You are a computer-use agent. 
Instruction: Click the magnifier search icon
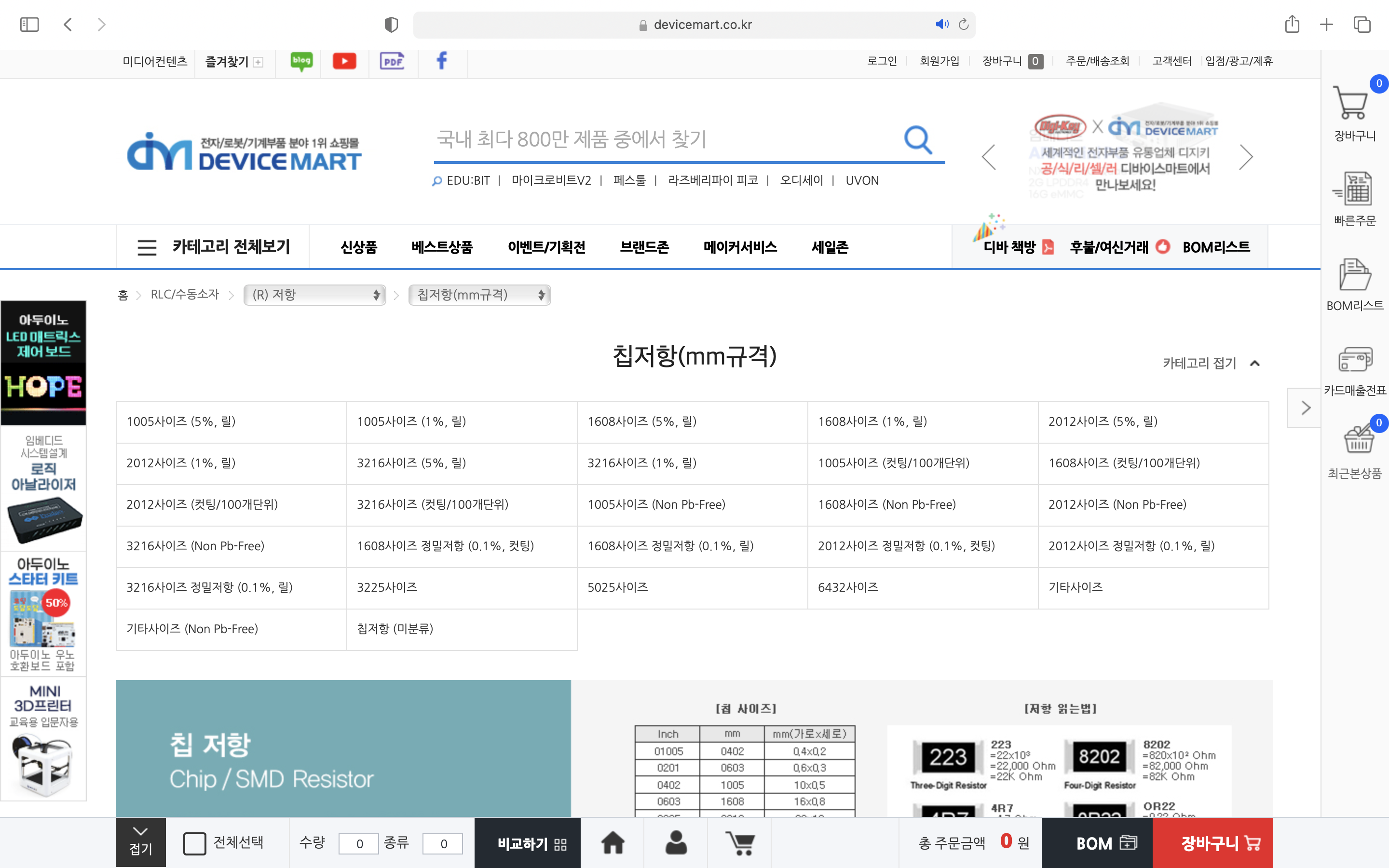[917, 139]
